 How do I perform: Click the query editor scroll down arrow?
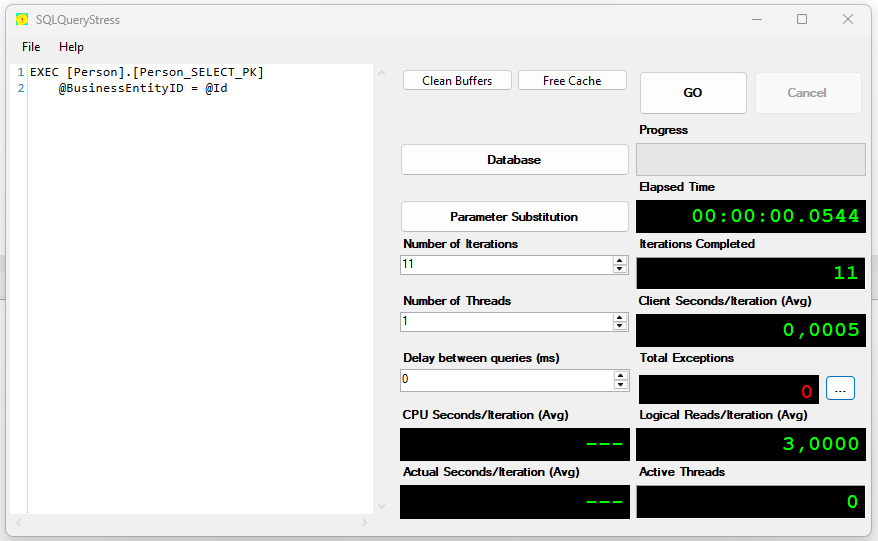[381, 506]
